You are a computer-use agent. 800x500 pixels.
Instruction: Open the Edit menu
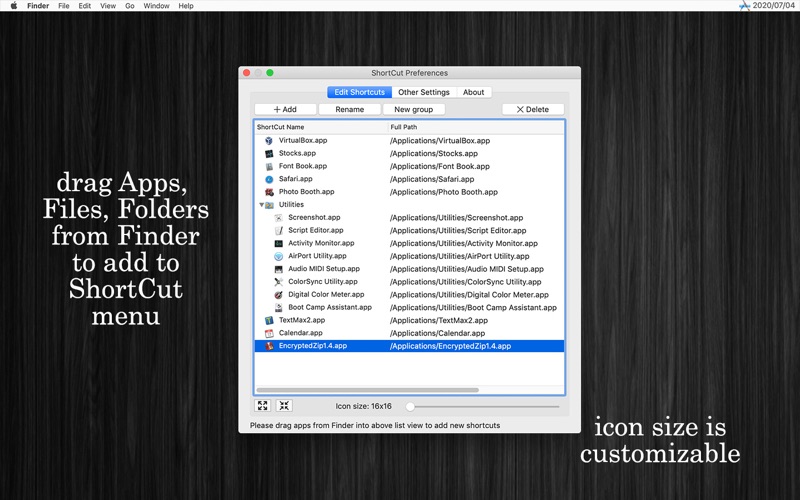[85, 6]
